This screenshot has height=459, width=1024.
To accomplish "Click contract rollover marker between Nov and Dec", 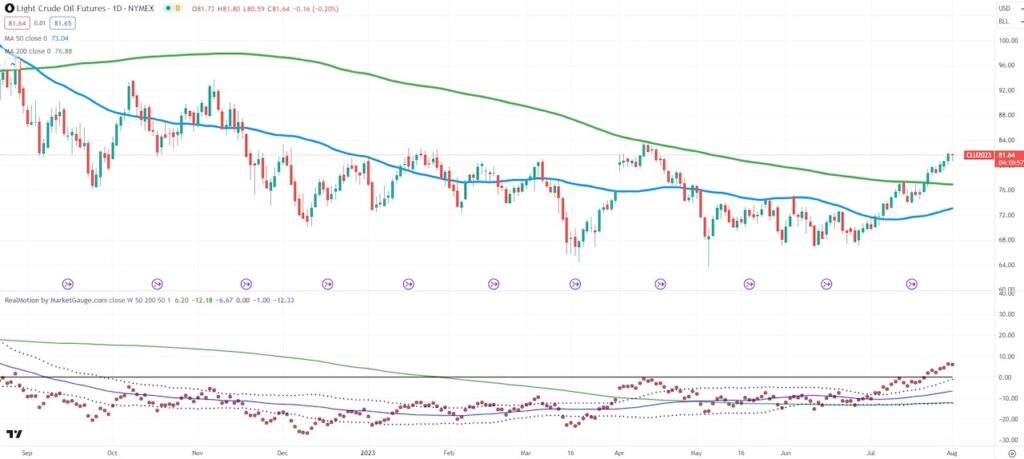I will coord(246,284).
